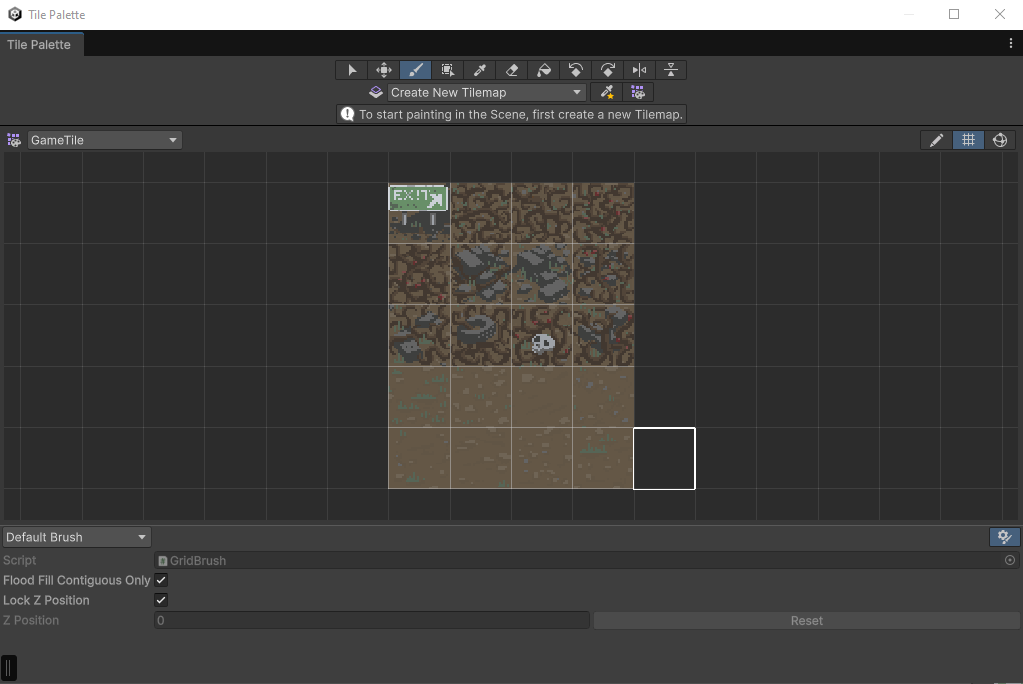Open the GameTile palette dropdown
The image size is (1023, 684).
click(104, 140)
